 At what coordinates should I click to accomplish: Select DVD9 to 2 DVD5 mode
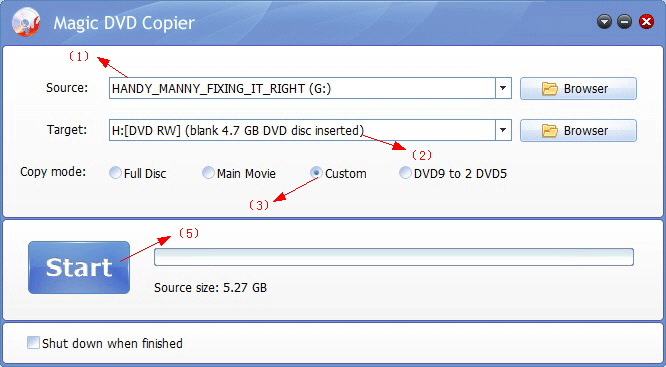[453, 173]
